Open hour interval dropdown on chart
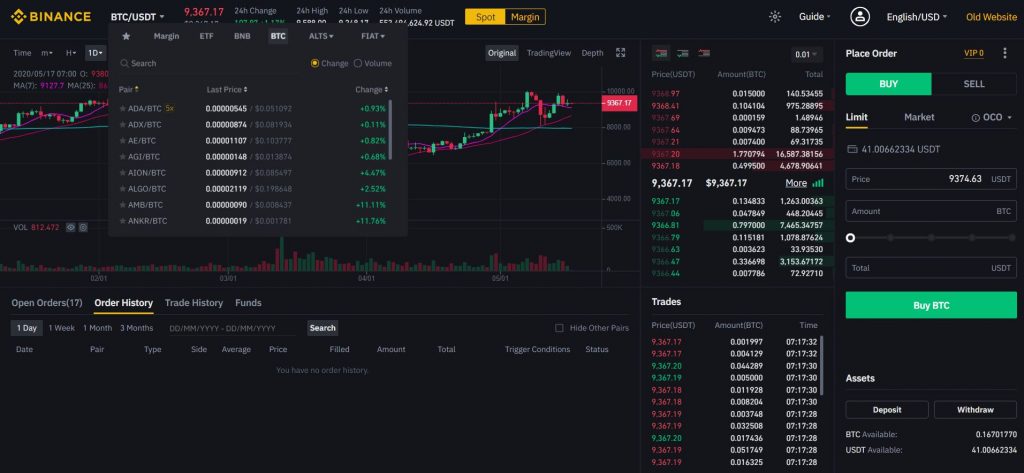 pyautogui.click(x=71, y=53)
